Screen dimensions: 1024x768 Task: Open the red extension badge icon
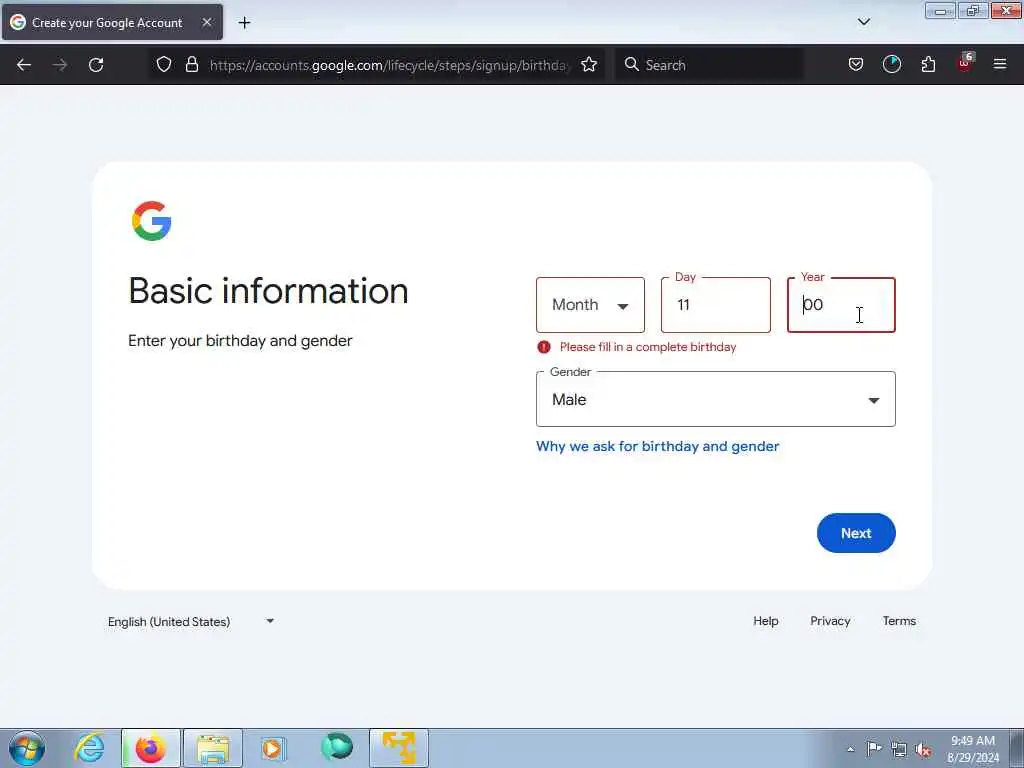[x=965, y=63]
